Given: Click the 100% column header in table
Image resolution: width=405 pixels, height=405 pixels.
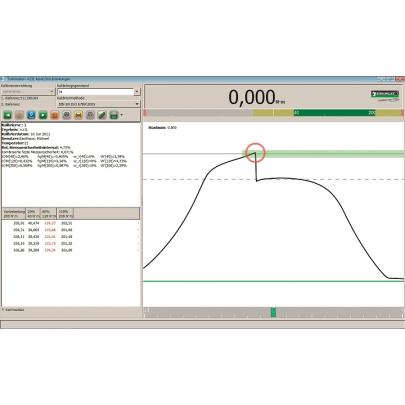Looking at the screenshot, I should tap(65, 213).
